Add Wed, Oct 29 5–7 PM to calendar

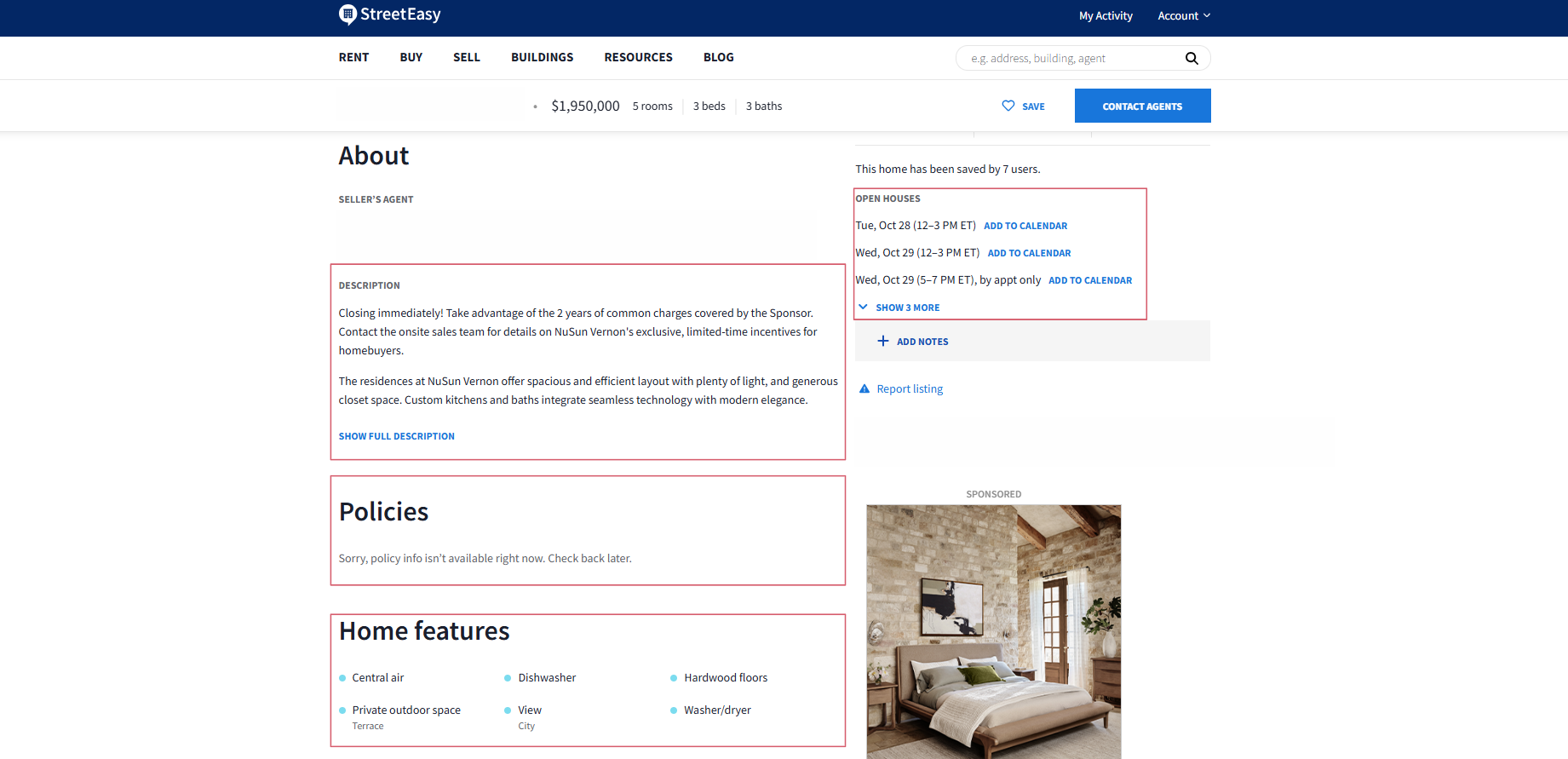(1089, 280)
